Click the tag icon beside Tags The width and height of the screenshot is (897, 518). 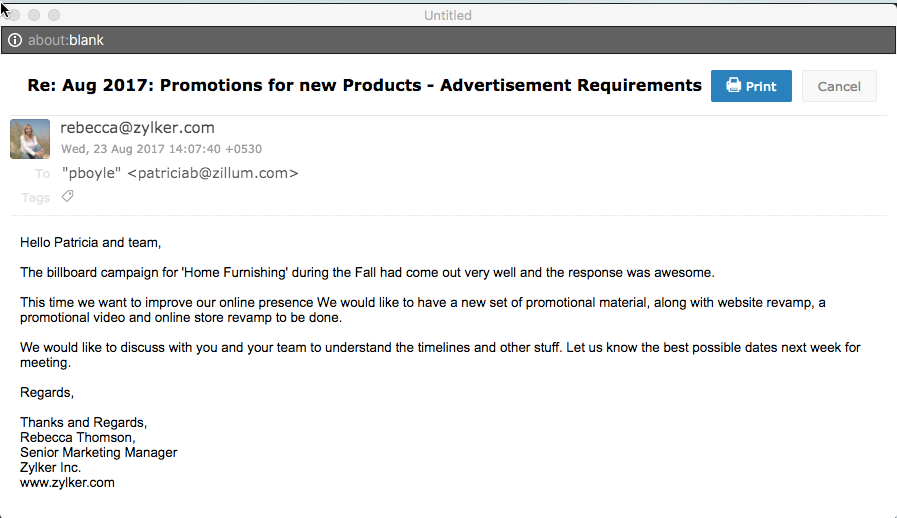[x=67, y=196]
